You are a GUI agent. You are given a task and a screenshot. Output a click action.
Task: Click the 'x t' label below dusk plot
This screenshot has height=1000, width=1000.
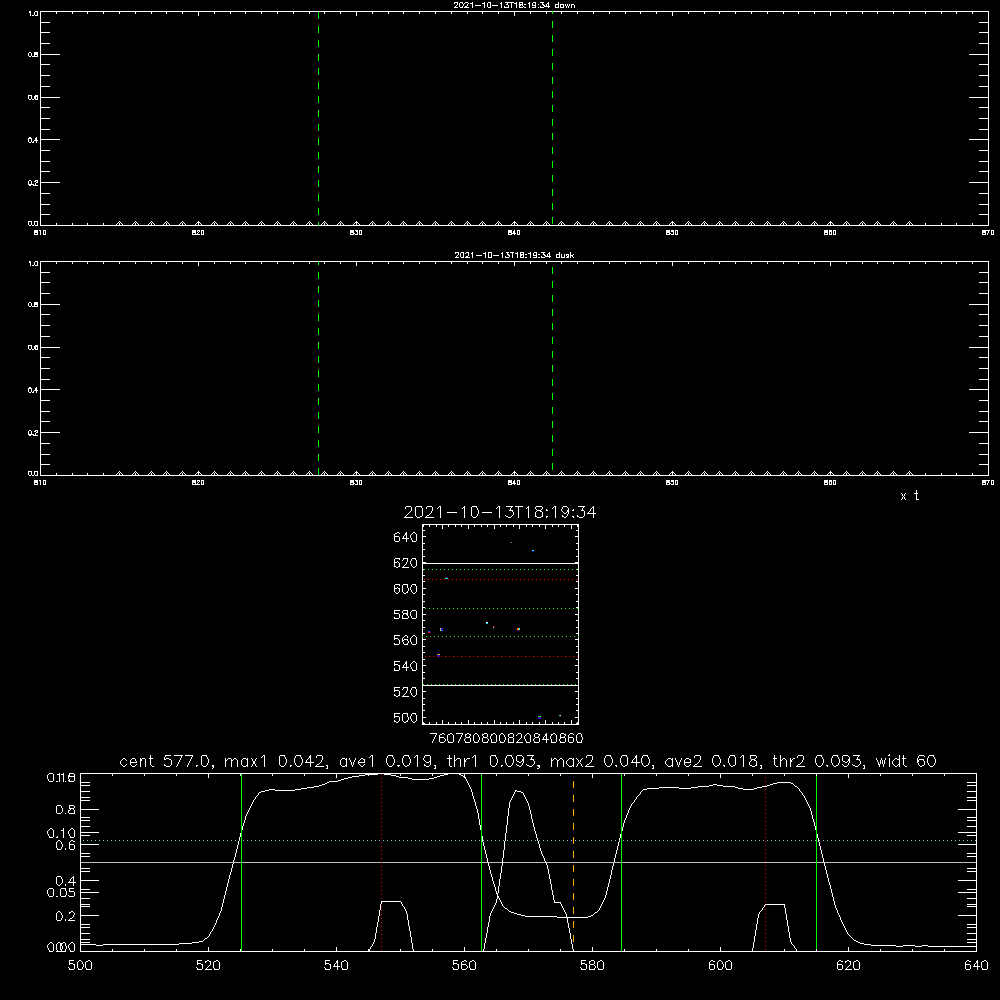tap(909, 496)
